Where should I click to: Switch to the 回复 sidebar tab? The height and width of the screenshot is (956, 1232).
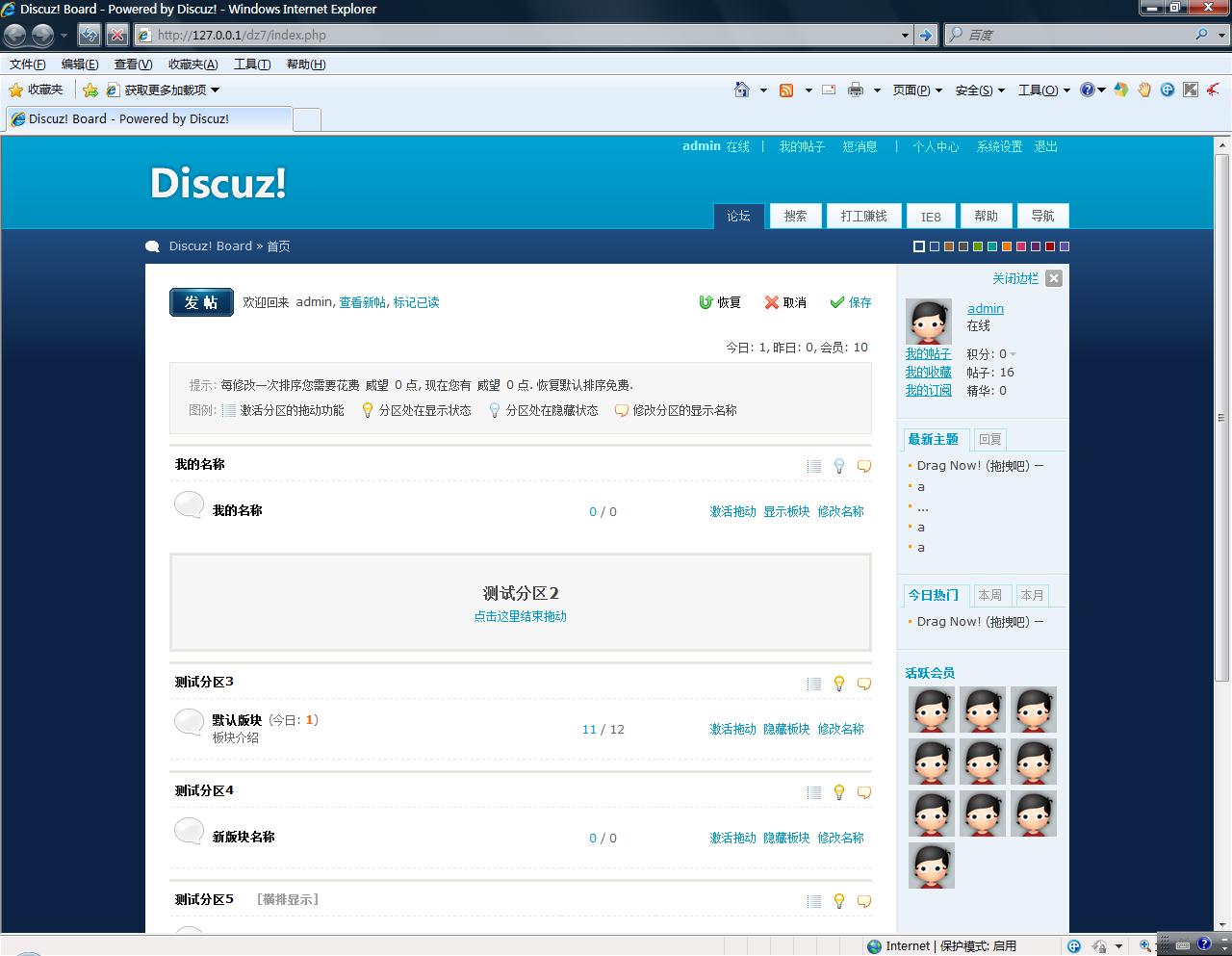click(x=990, y=439)
